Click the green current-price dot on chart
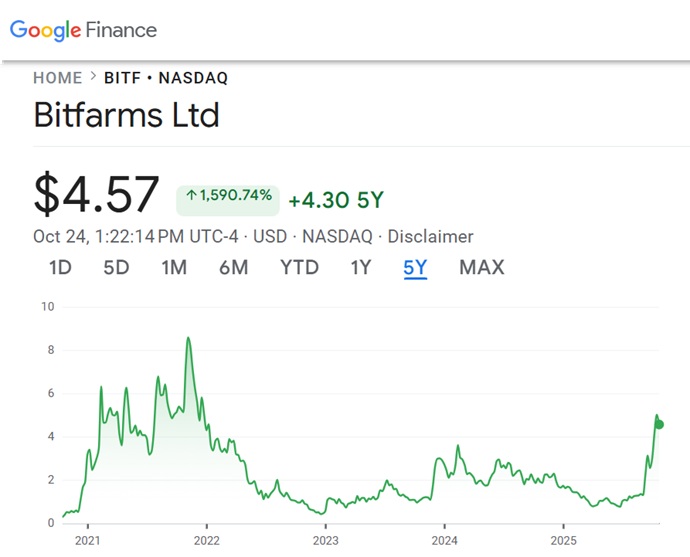The width and height of the screenshot is (690, 557). pos(658,424)
